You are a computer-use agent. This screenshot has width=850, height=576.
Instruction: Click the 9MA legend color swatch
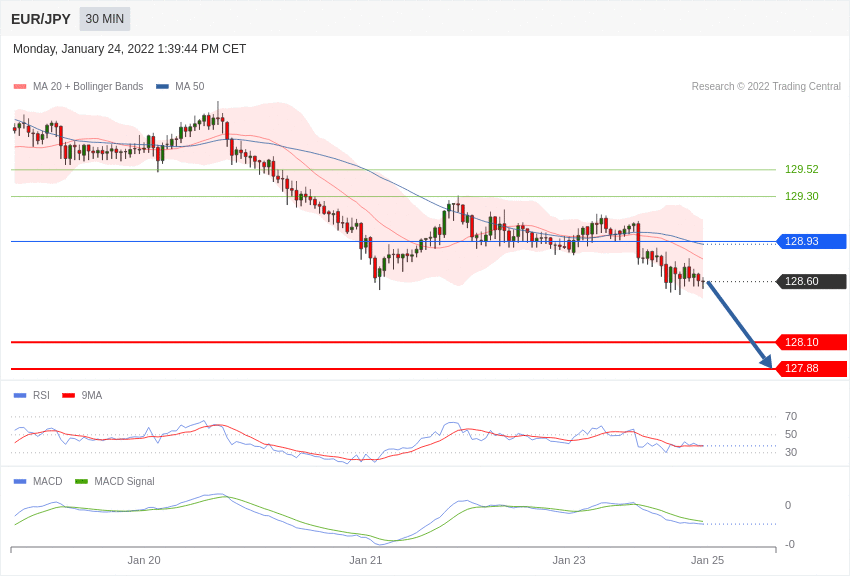(x=69, y=396)
